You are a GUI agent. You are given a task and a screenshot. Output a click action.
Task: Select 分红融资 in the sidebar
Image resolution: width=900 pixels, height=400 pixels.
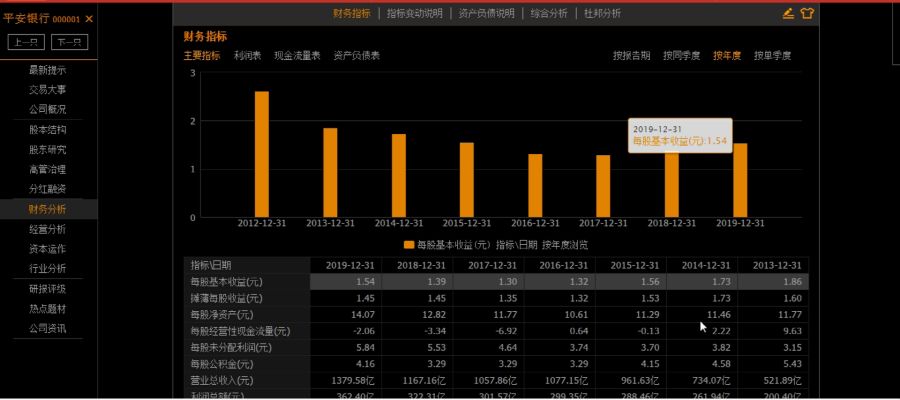point(47,189)
